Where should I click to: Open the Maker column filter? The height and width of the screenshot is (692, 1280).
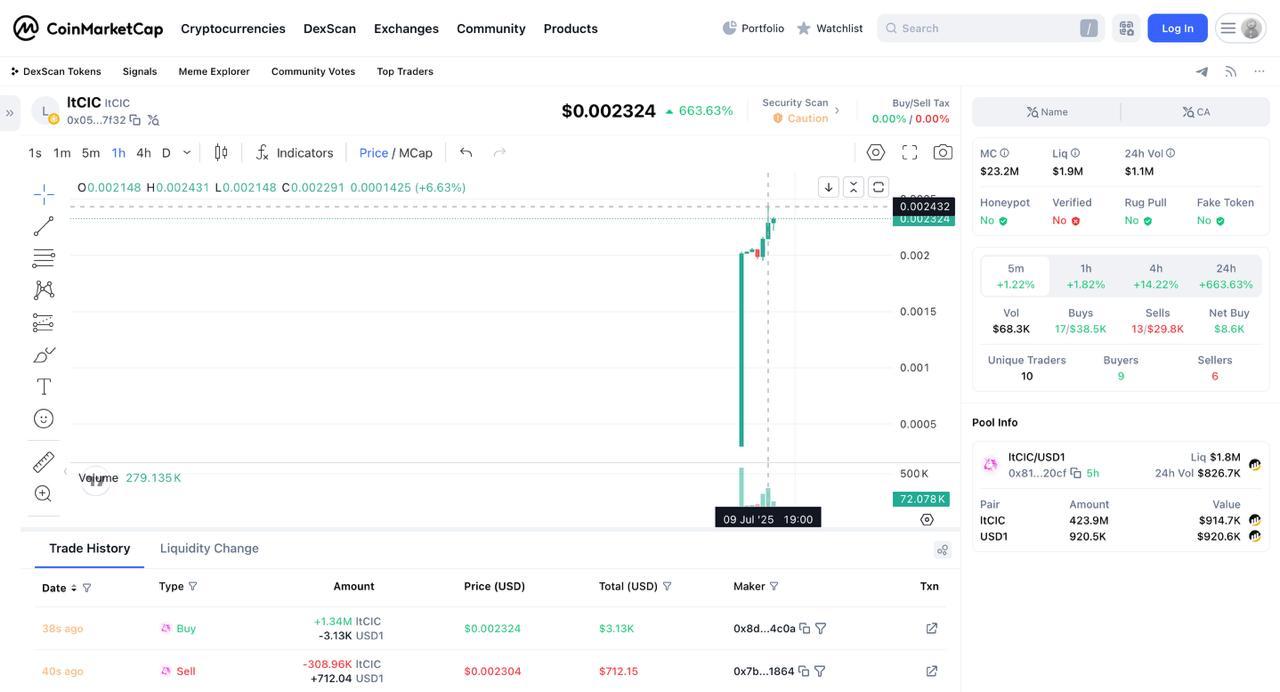tap(774, 586)
